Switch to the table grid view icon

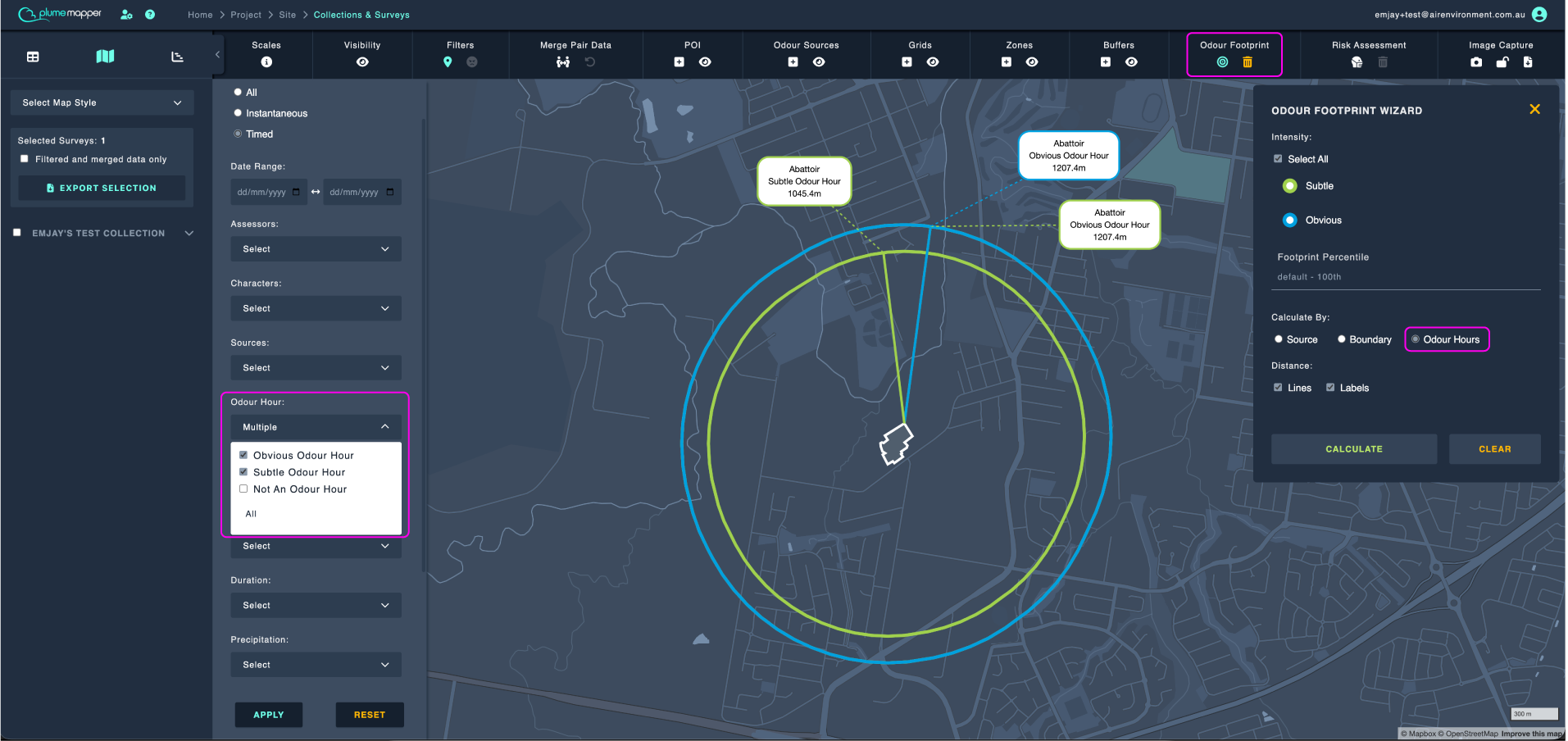click(33, 57)
